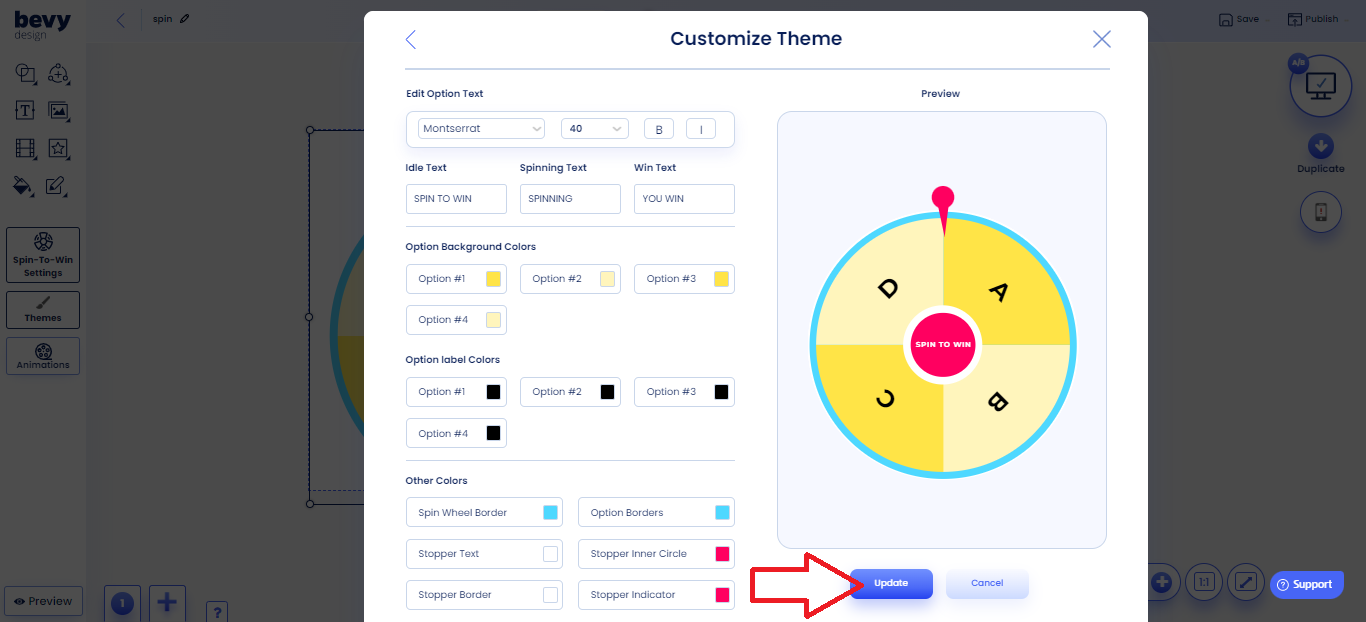Open the Animations panel
Image resolution: width=1366 pixels, height=622 pixels.
tap(43, 356)
